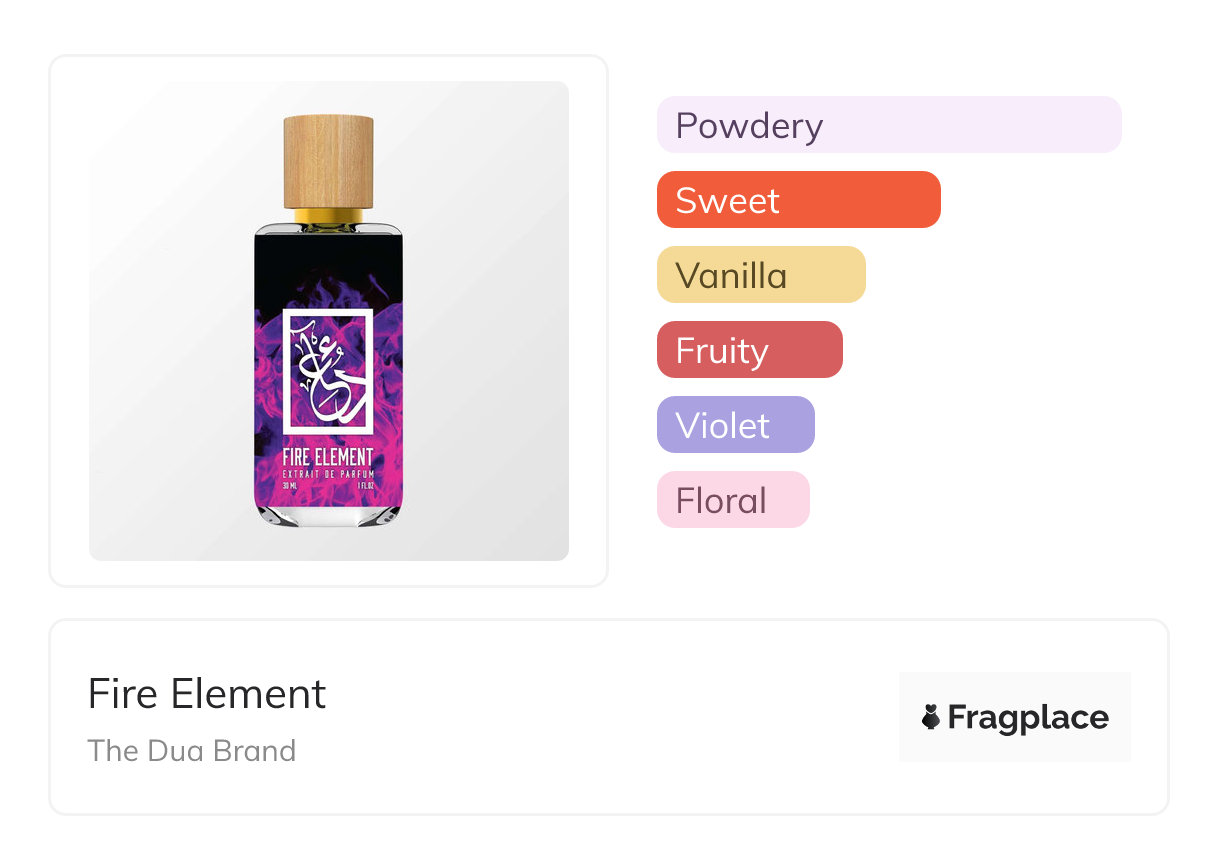
Task: Choose the pink Floral accord bar
Action: [732, 500]
